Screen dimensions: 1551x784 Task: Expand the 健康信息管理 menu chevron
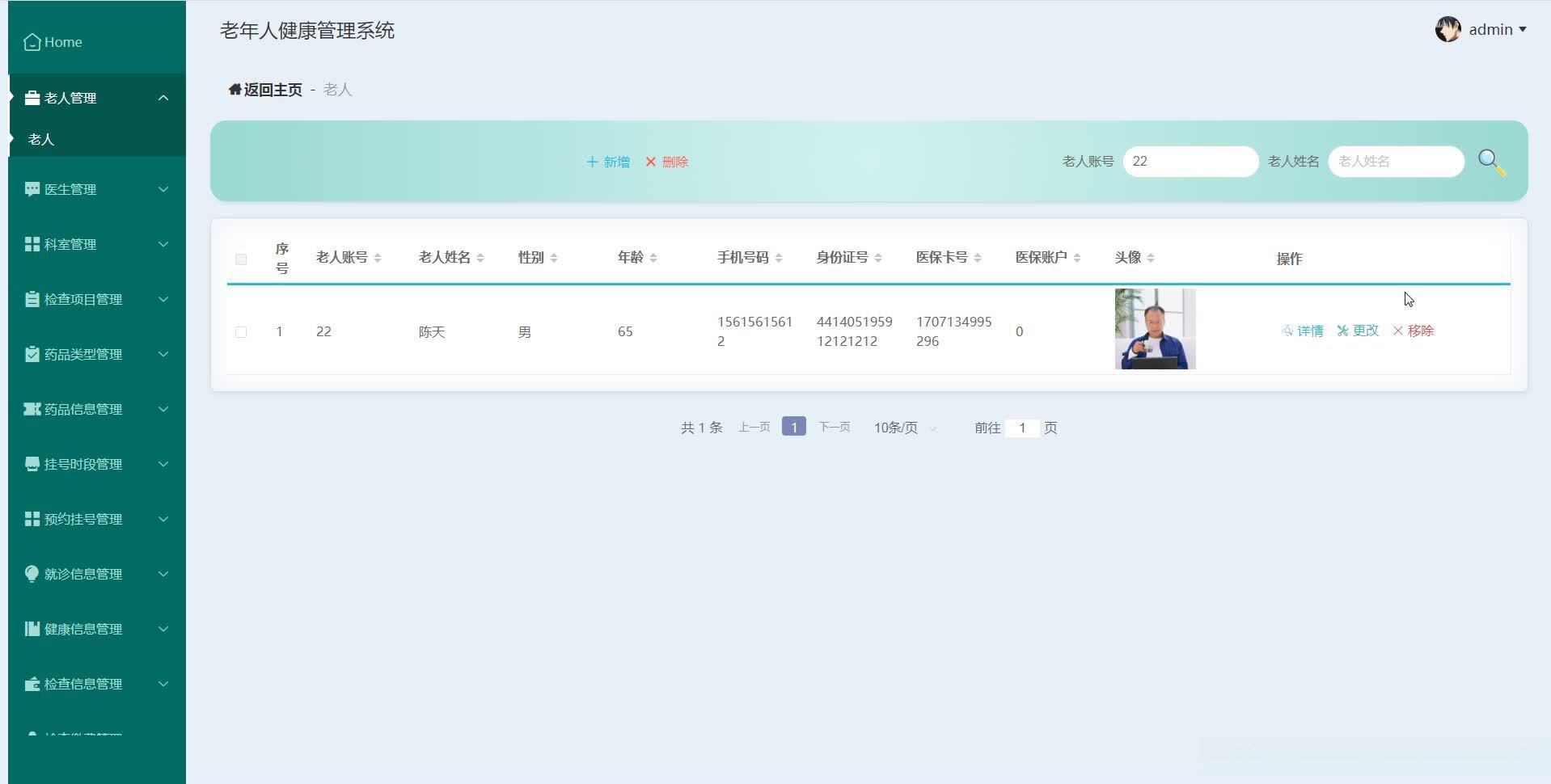point(164,628)
